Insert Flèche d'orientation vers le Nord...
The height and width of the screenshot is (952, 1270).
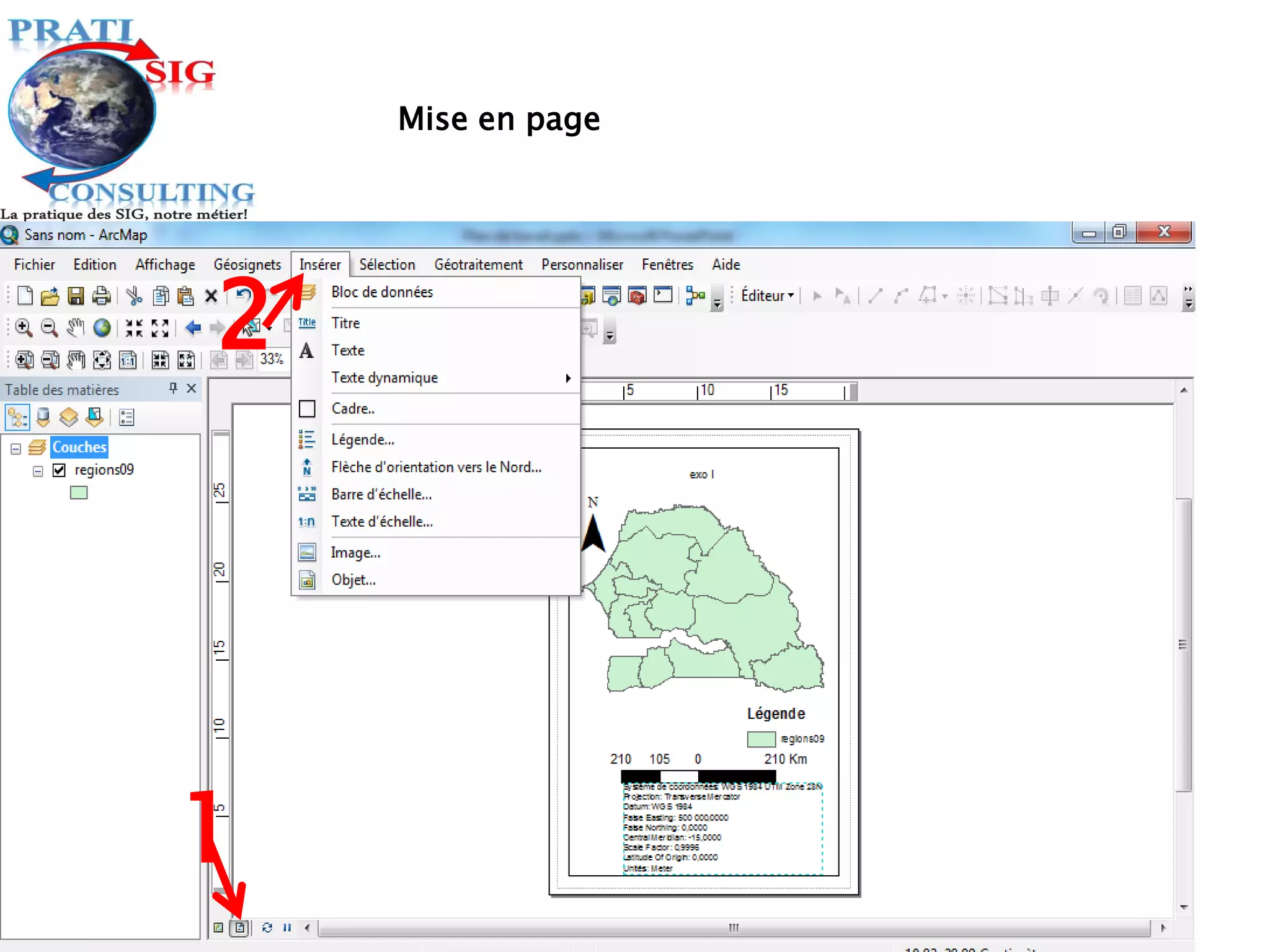437,467
